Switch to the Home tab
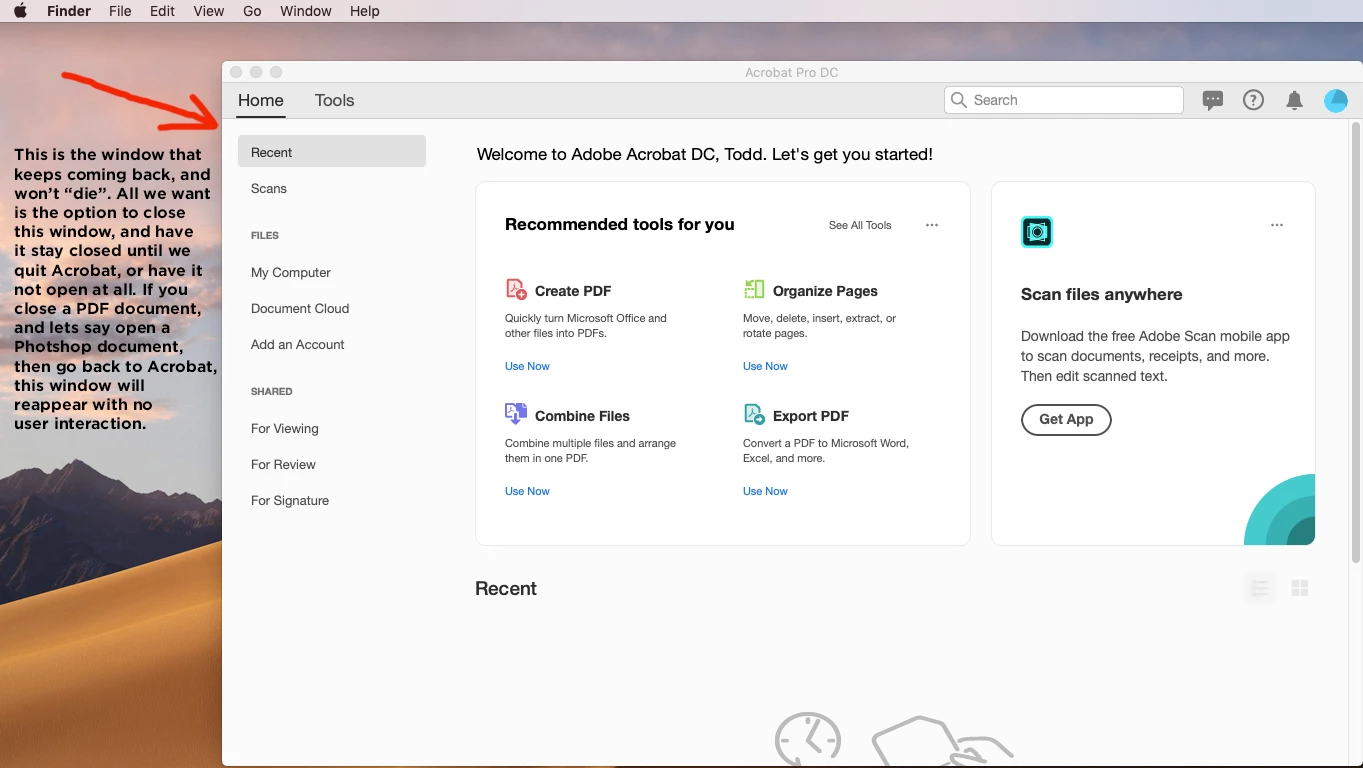Viewport: 1363px width, 768px height. (x=261, y=100)
